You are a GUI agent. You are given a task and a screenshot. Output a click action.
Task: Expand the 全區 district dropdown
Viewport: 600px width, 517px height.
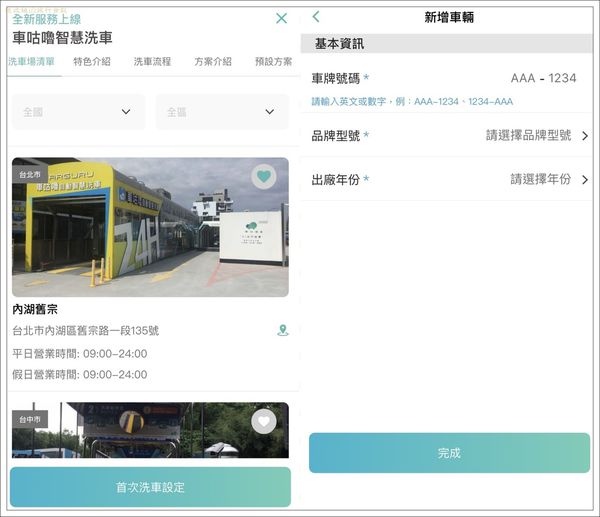pos(222,112)
